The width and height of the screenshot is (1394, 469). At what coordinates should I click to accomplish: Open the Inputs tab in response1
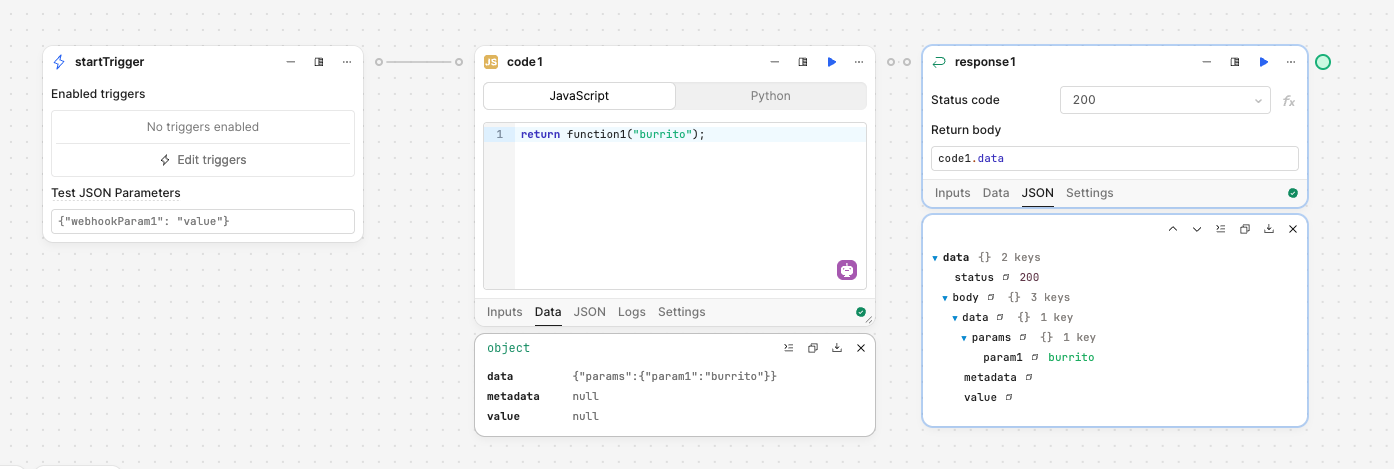[953, 193]
